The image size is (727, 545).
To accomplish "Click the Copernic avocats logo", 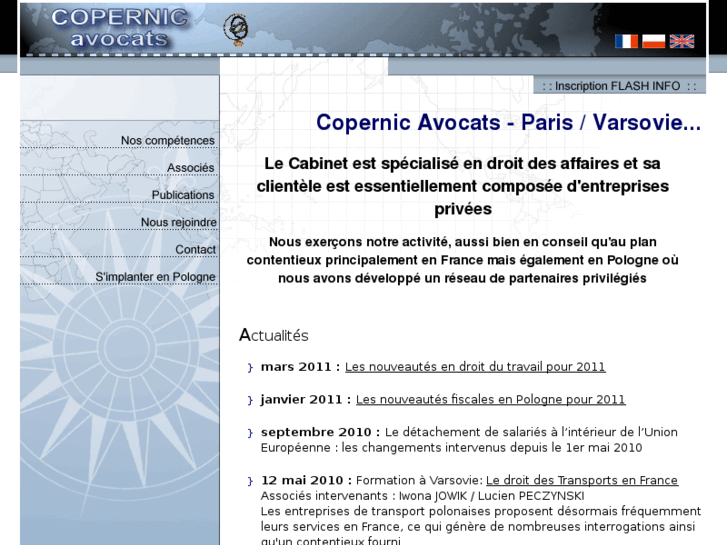I will pyautogui.click(x=119, y=28).
